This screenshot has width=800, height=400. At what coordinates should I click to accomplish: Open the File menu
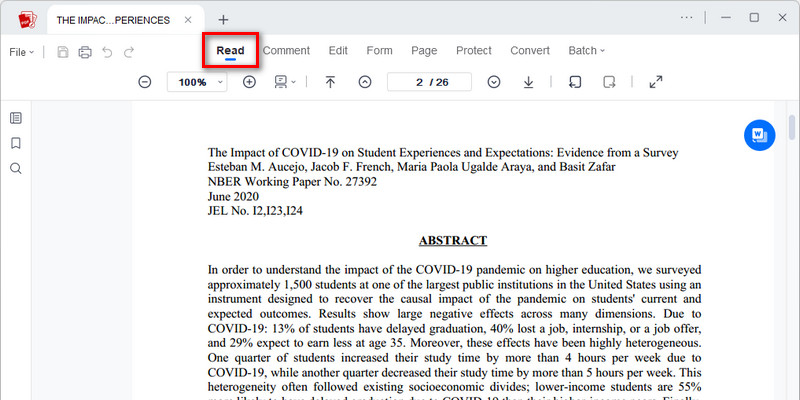(21, 52)
